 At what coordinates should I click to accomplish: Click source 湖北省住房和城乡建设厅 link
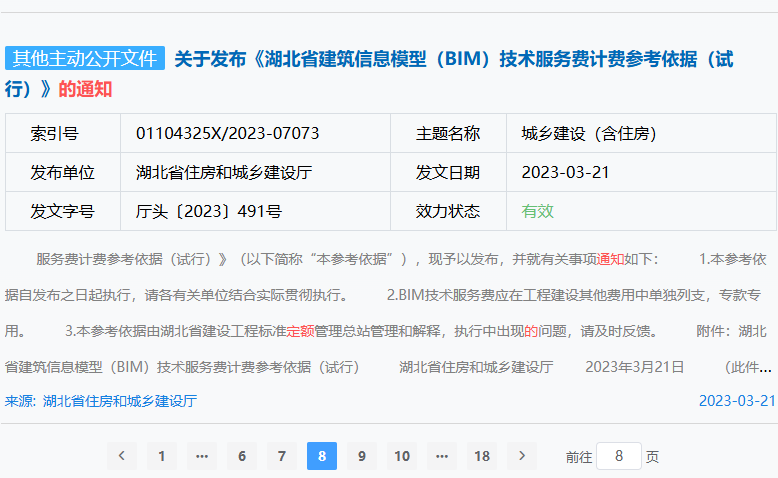click(120, 401)
